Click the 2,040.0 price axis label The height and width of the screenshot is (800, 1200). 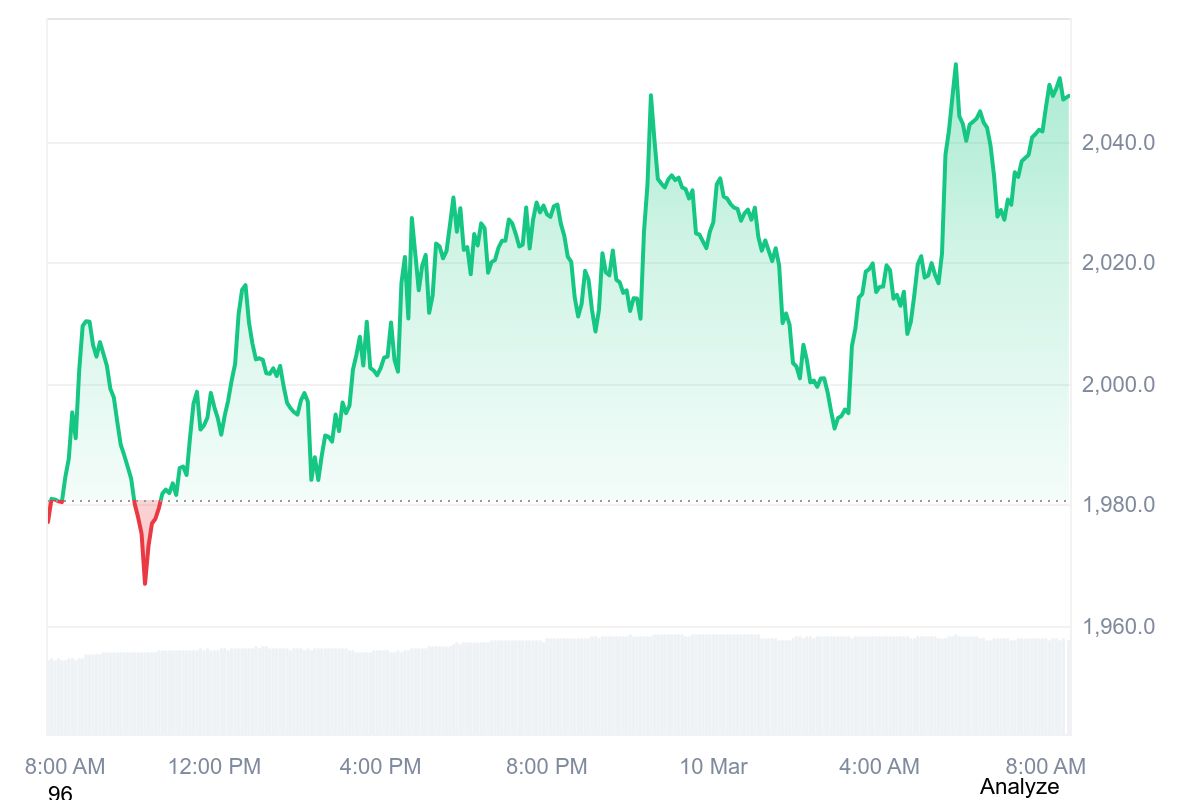1118,143
